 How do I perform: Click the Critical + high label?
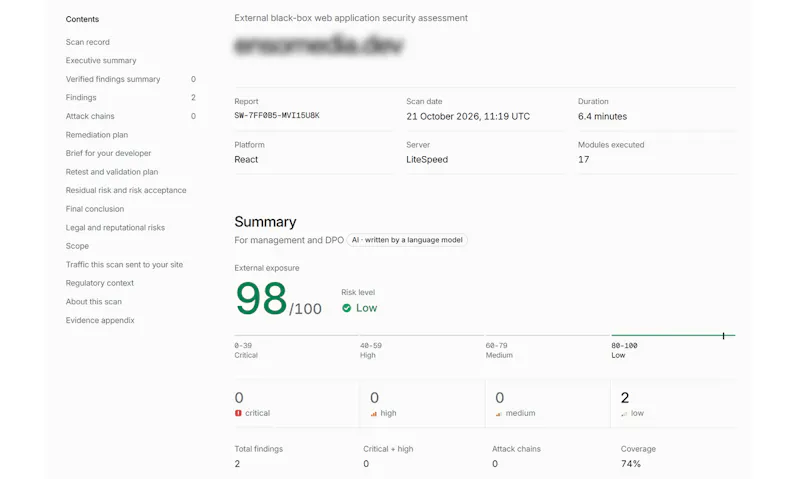(x=388, y=449)
